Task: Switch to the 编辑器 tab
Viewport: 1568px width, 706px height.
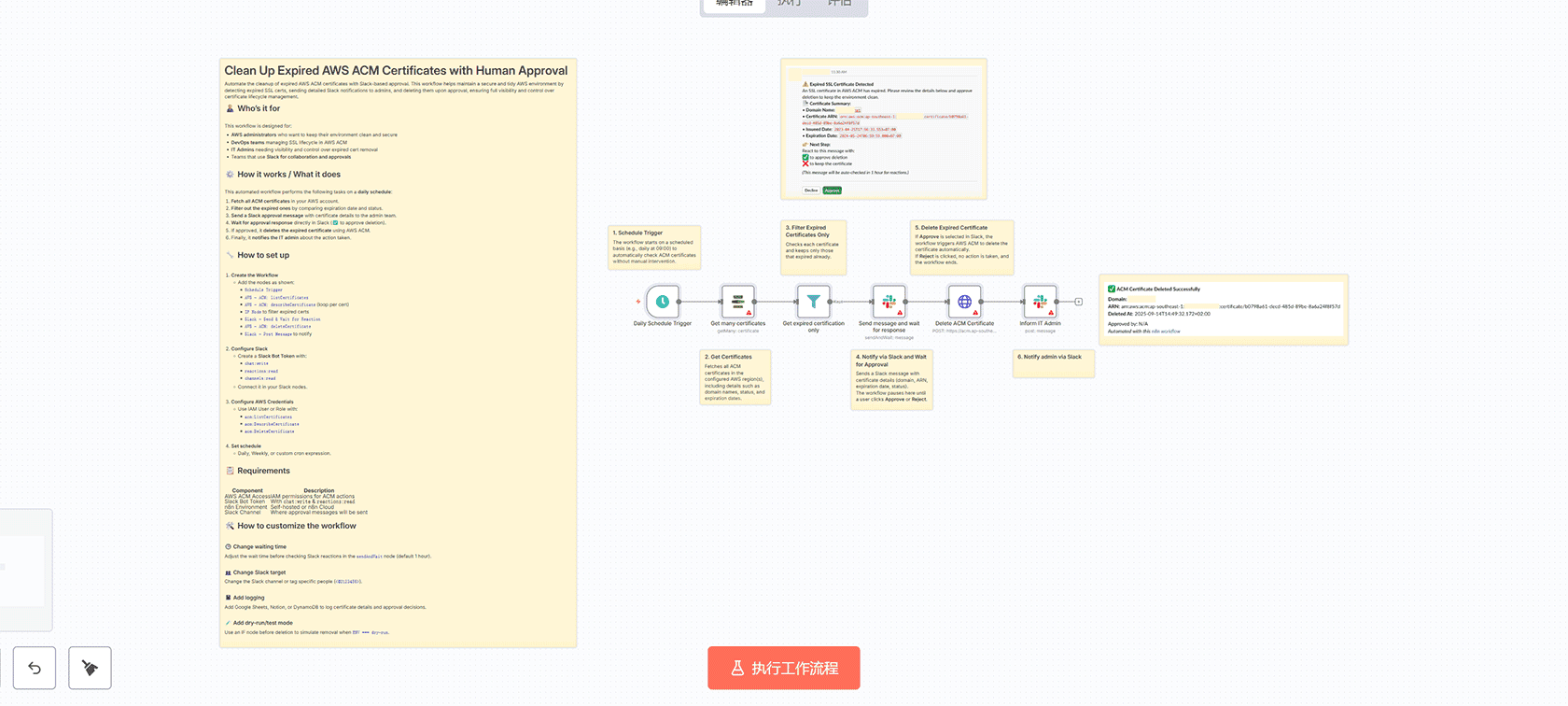Action: (x=734, y=4)
